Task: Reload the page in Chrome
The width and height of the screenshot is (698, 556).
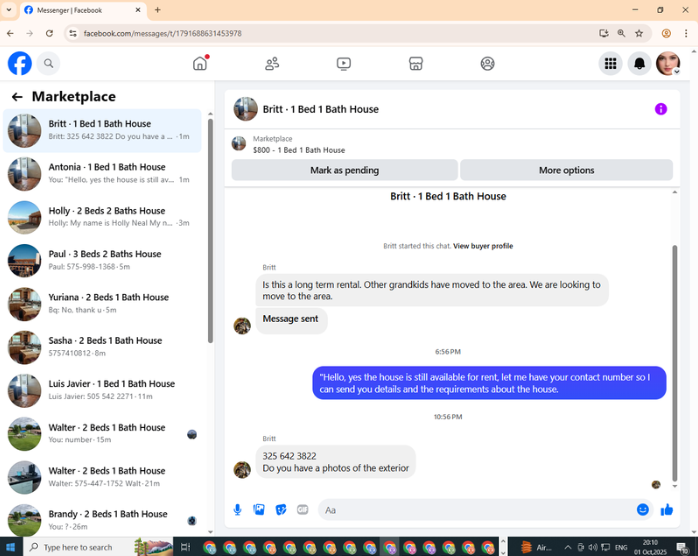Action: click(x=49, y=33)
